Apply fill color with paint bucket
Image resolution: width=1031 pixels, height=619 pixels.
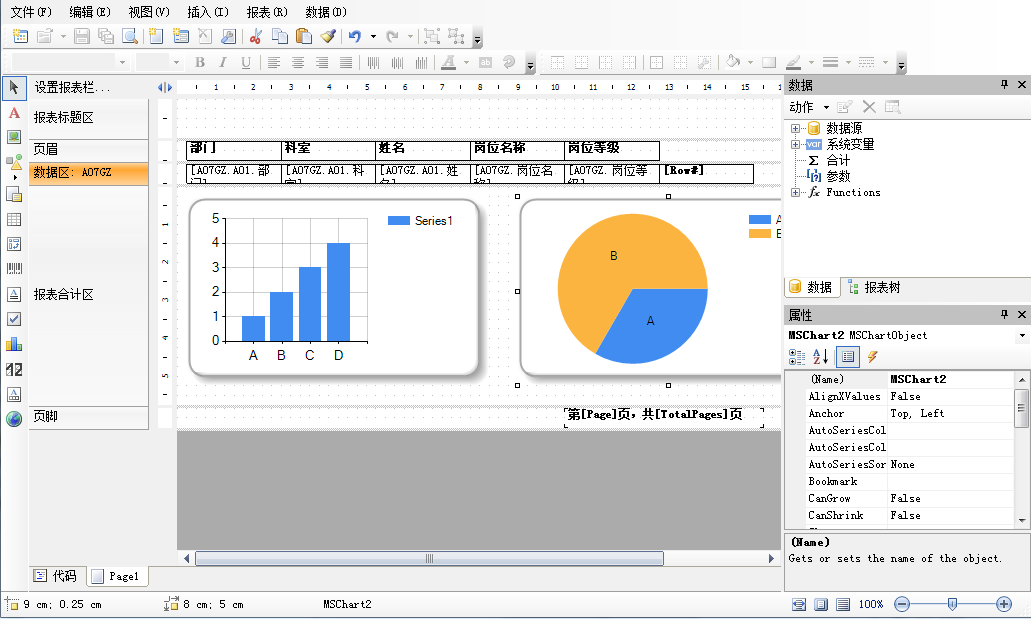[732, 62]
